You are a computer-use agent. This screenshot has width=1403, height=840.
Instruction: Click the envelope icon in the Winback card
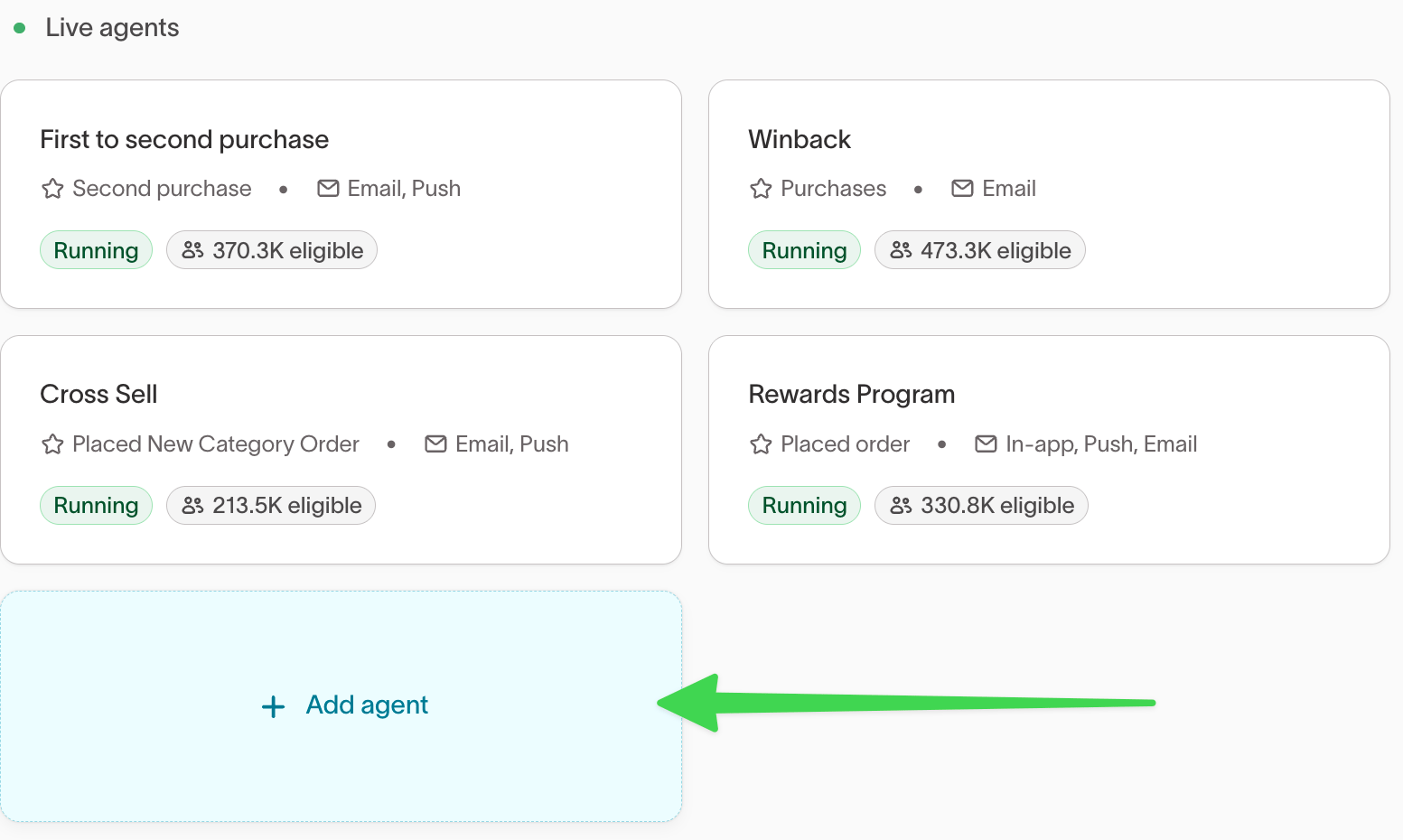[962, 188]
